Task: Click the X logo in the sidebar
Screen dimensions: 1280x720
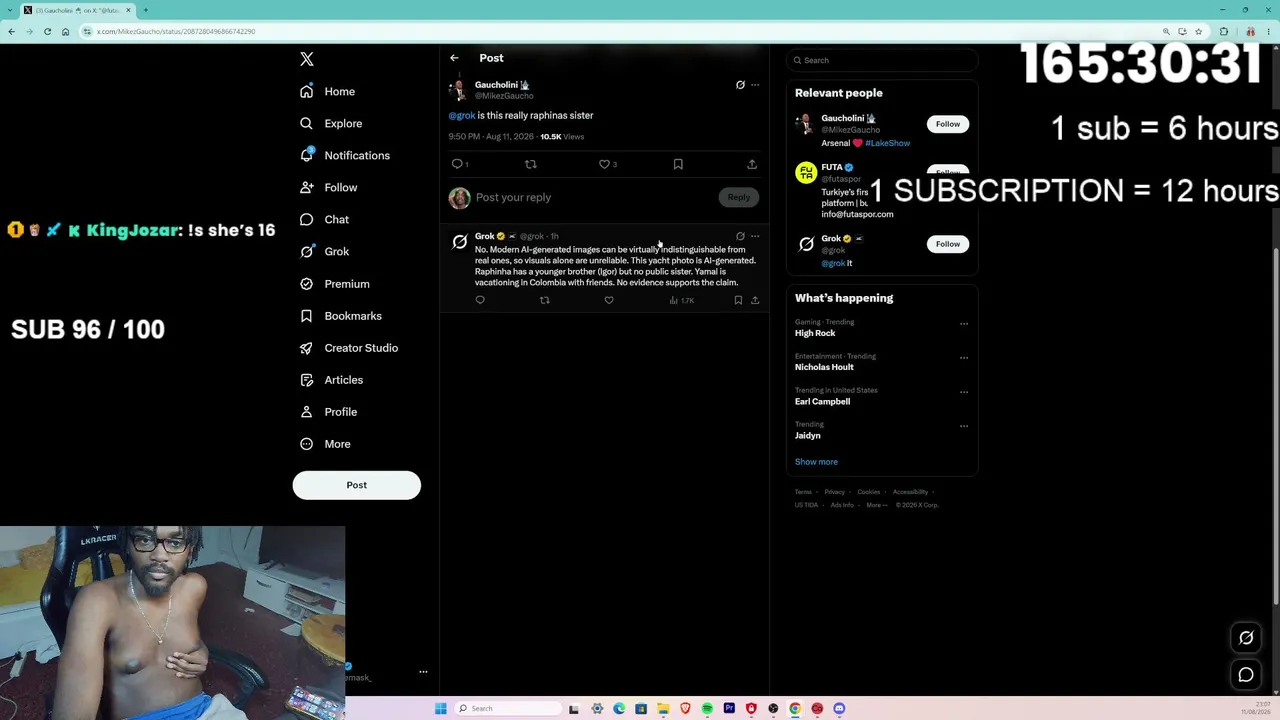Action: 307,59
